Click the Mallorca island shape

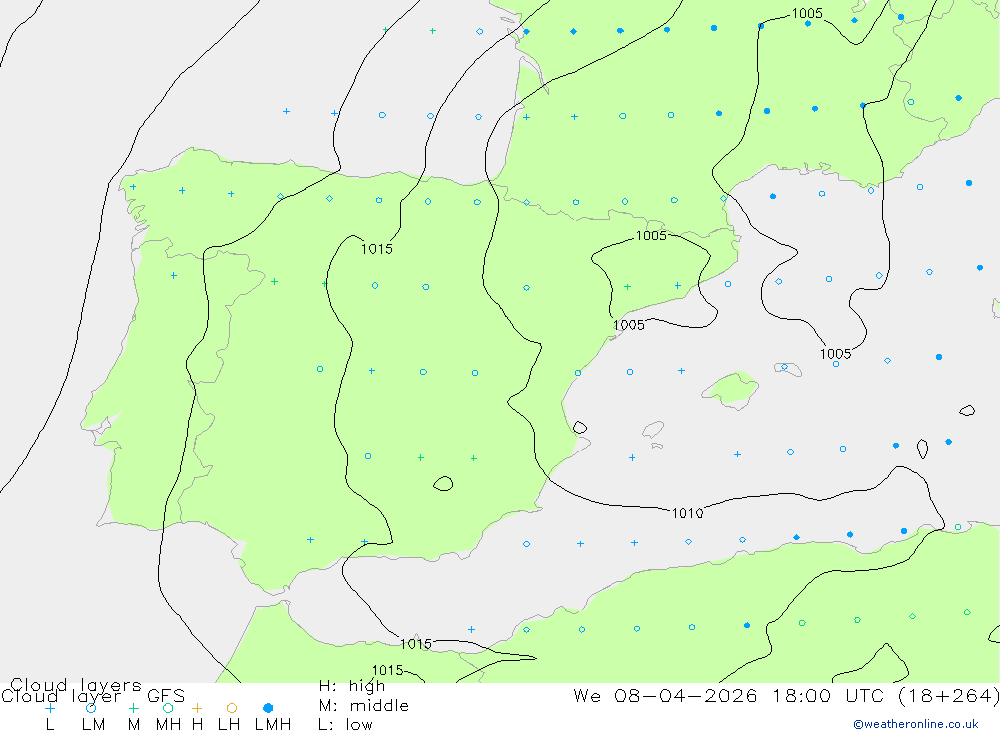click(731, 389)
